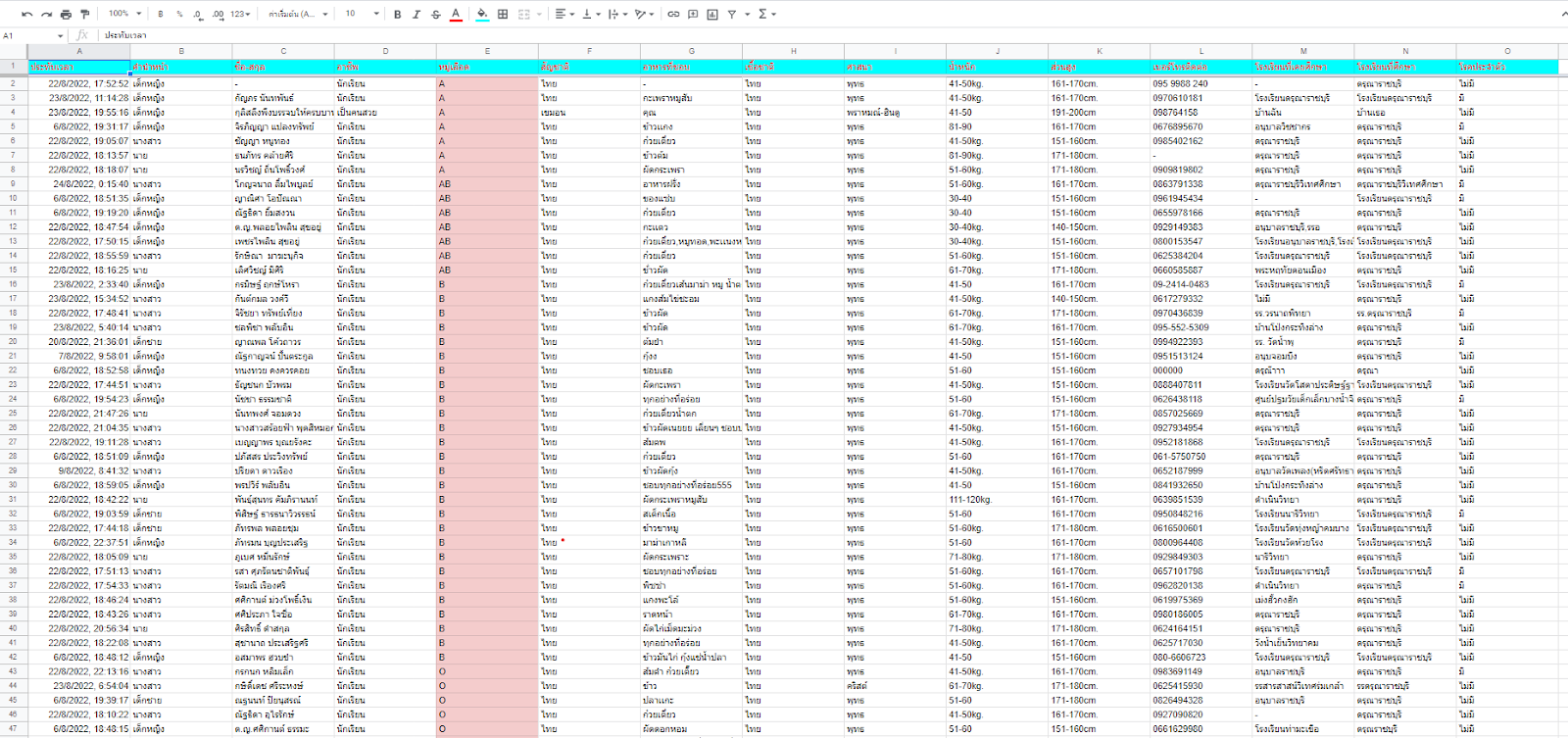1568x738 pixels.
Task: Create a filter
Action: (732, 14)
